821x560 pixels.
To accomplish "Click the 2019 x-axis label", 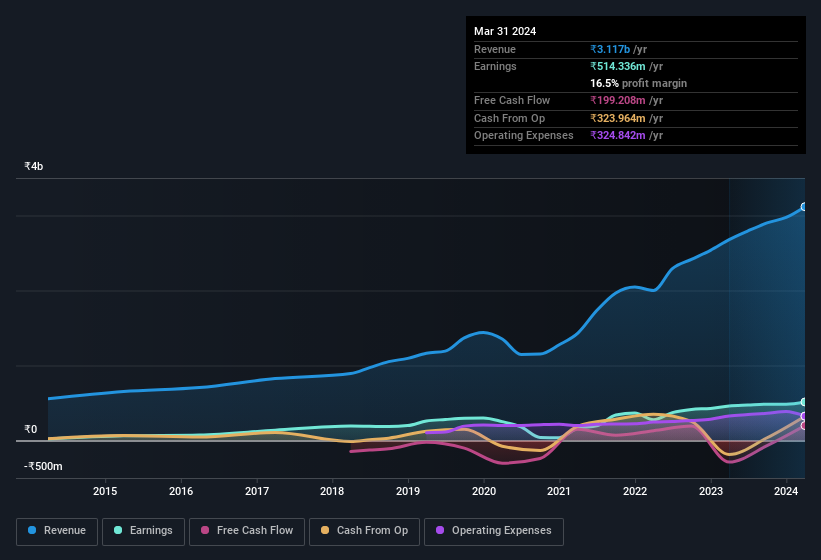I will coord(408,491).
